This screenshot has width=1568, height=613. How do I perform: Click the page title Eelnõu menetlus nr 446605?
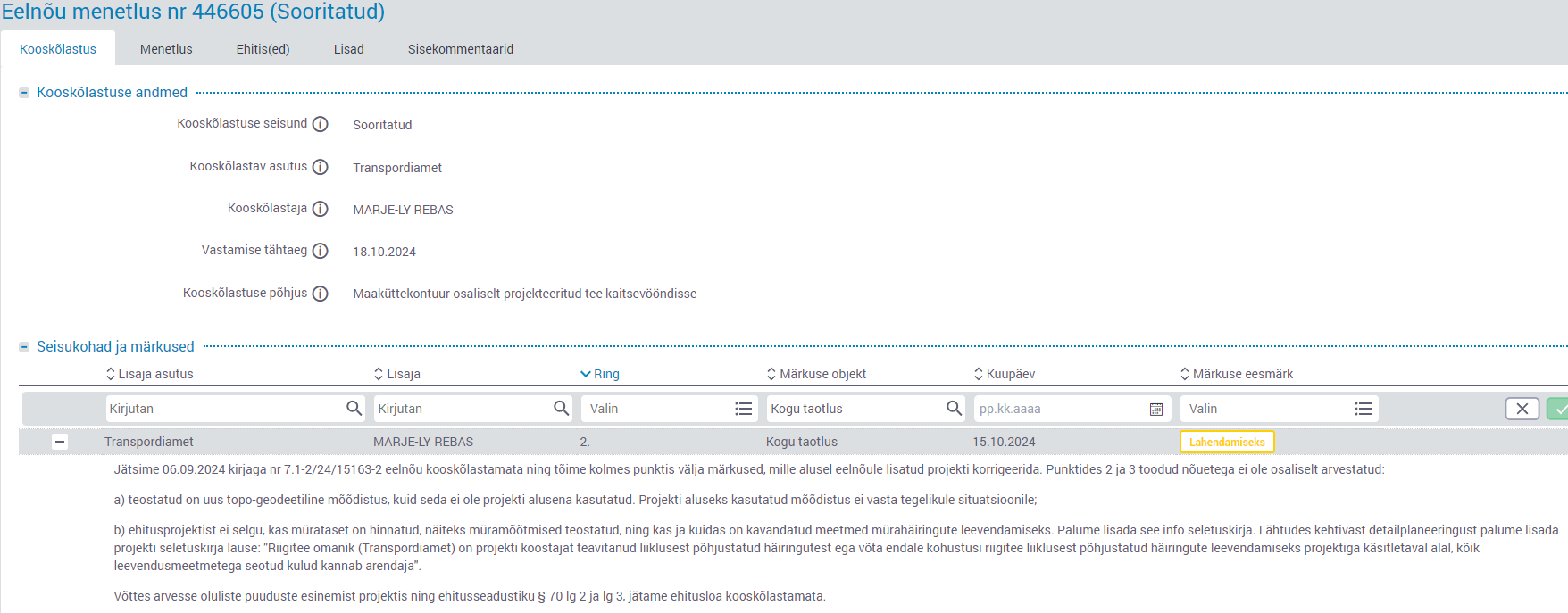pos(193,12)
